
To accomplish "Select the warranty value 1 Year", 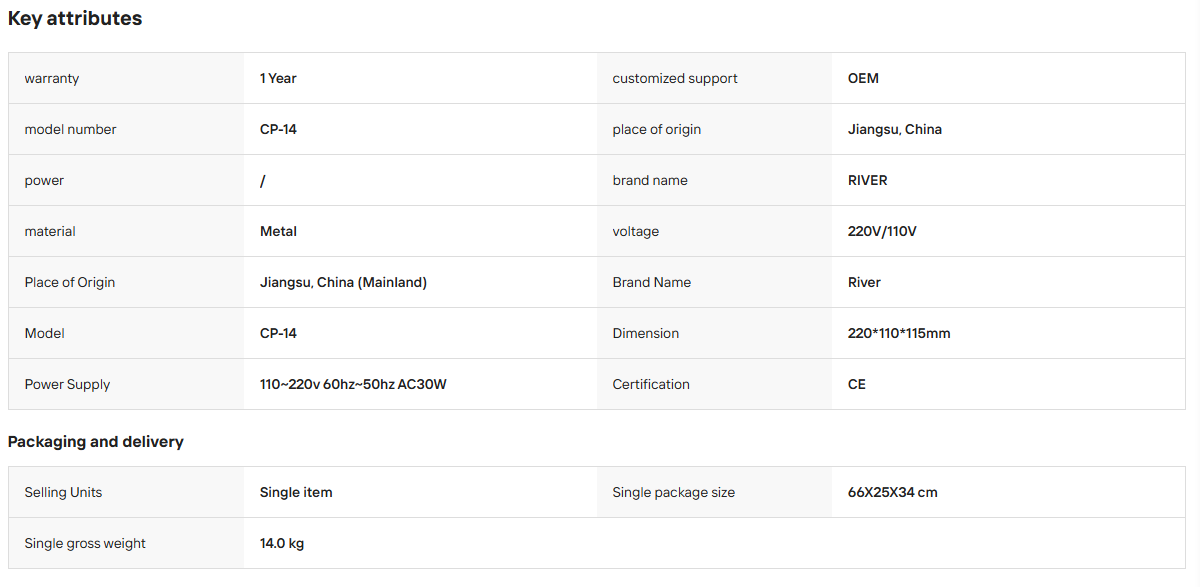I will [x=278, y=78].
